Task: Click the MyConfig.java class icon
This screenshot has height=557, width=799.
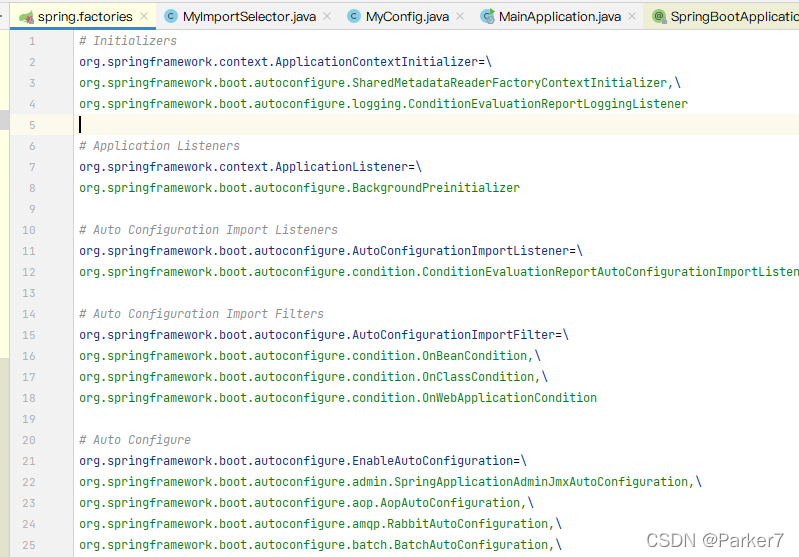Action: tap(354, 16)
